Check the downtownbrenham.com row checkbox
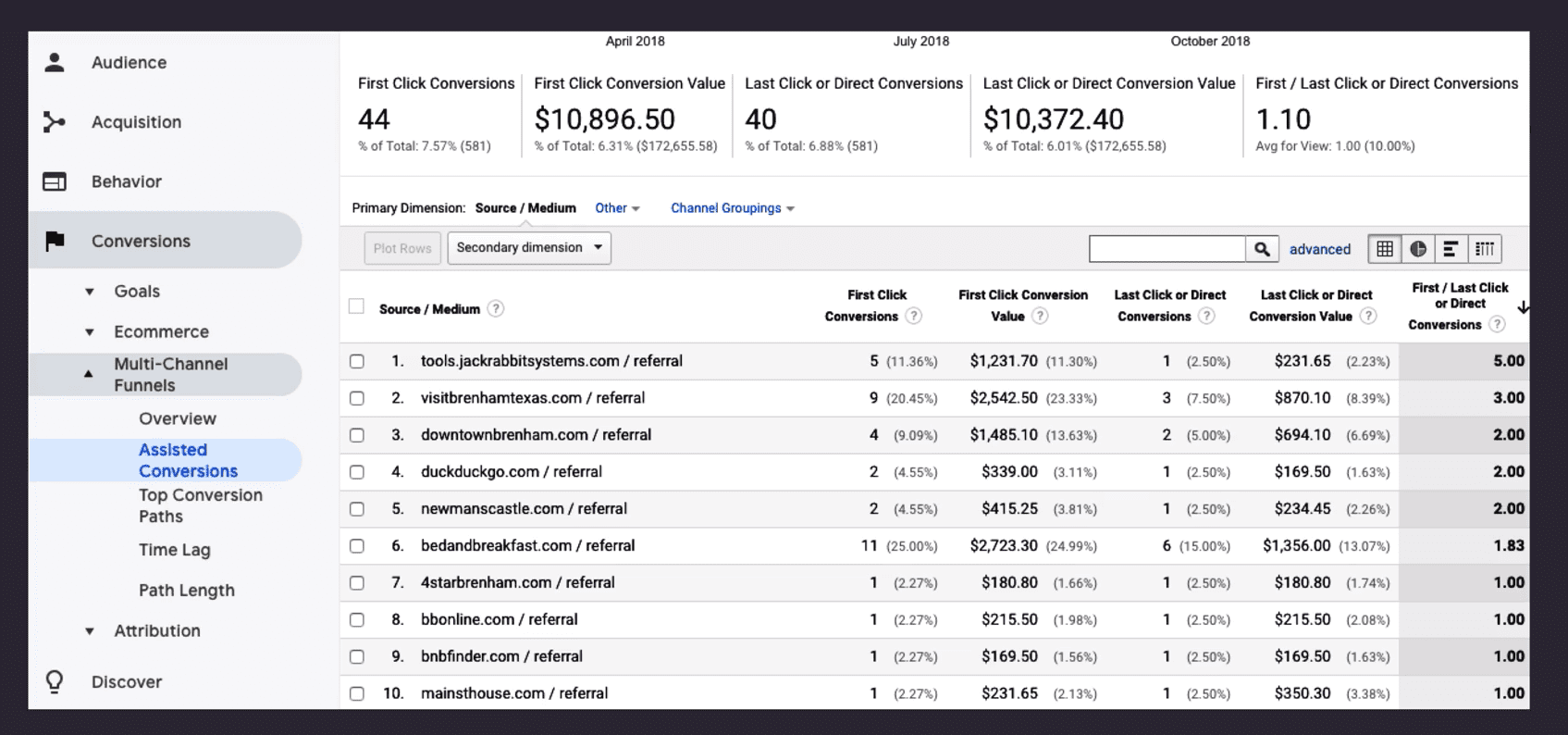This screenshot has height=735, width=1568. coord(357,436)
